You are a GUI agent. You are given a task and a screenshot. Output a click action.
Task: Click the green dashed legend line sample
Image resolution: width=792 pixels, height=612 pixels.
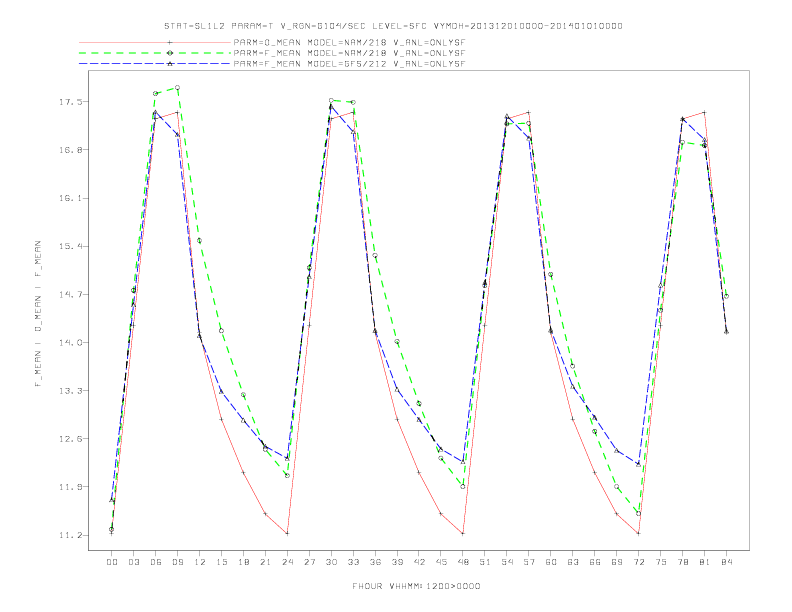155,53
